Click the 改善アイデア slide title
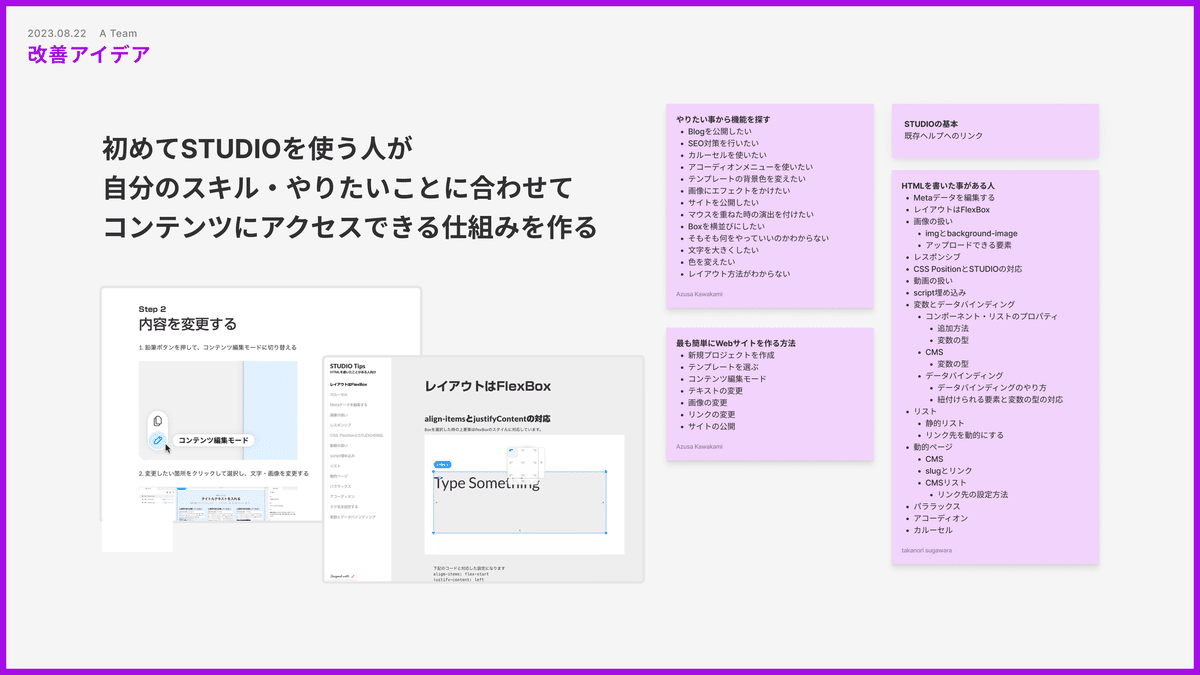Image resolution: width=1200 pixels, height=675 pixels. click(x=89, y=54)
